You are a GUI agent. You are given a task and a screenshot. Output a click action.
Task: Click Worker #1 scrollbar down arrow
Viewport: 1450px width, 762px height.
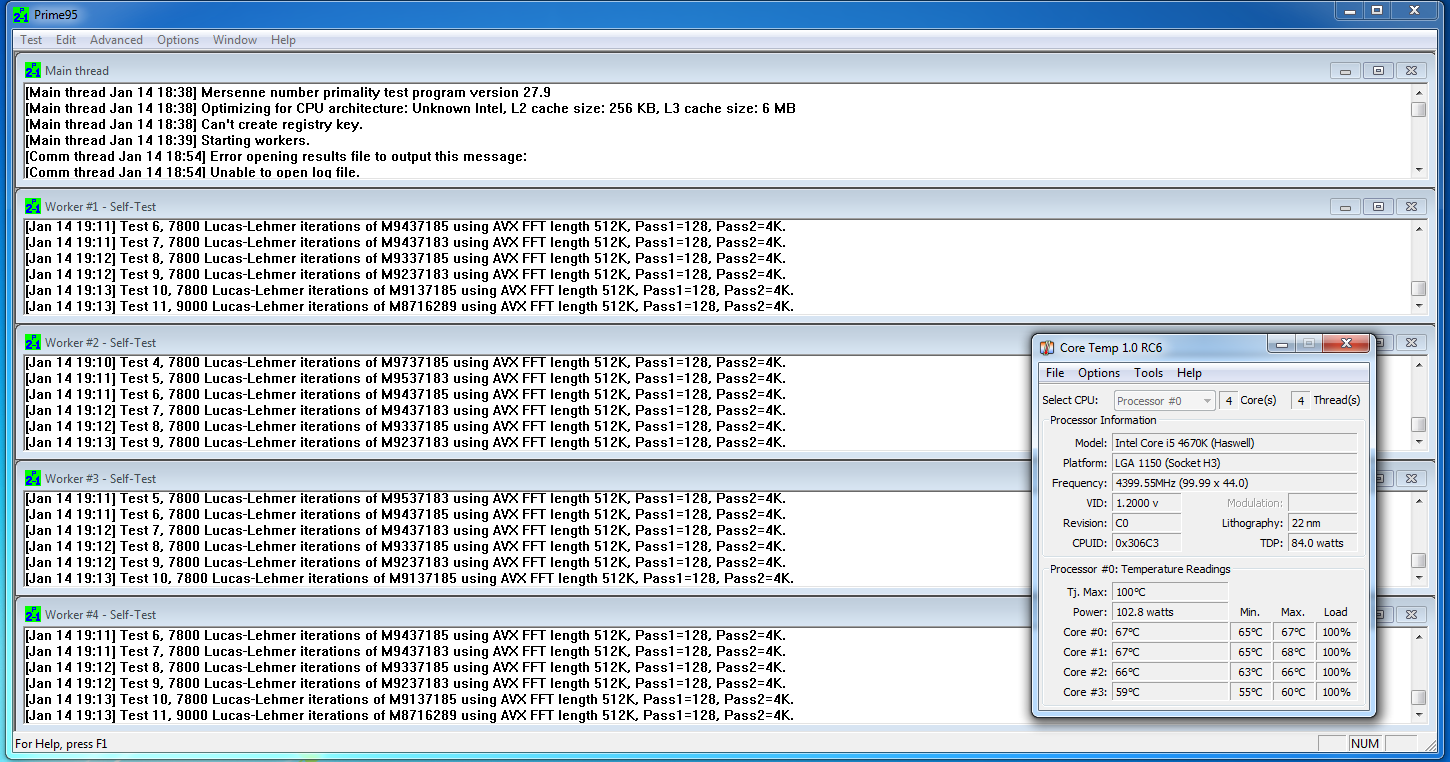click(1418, 305)
